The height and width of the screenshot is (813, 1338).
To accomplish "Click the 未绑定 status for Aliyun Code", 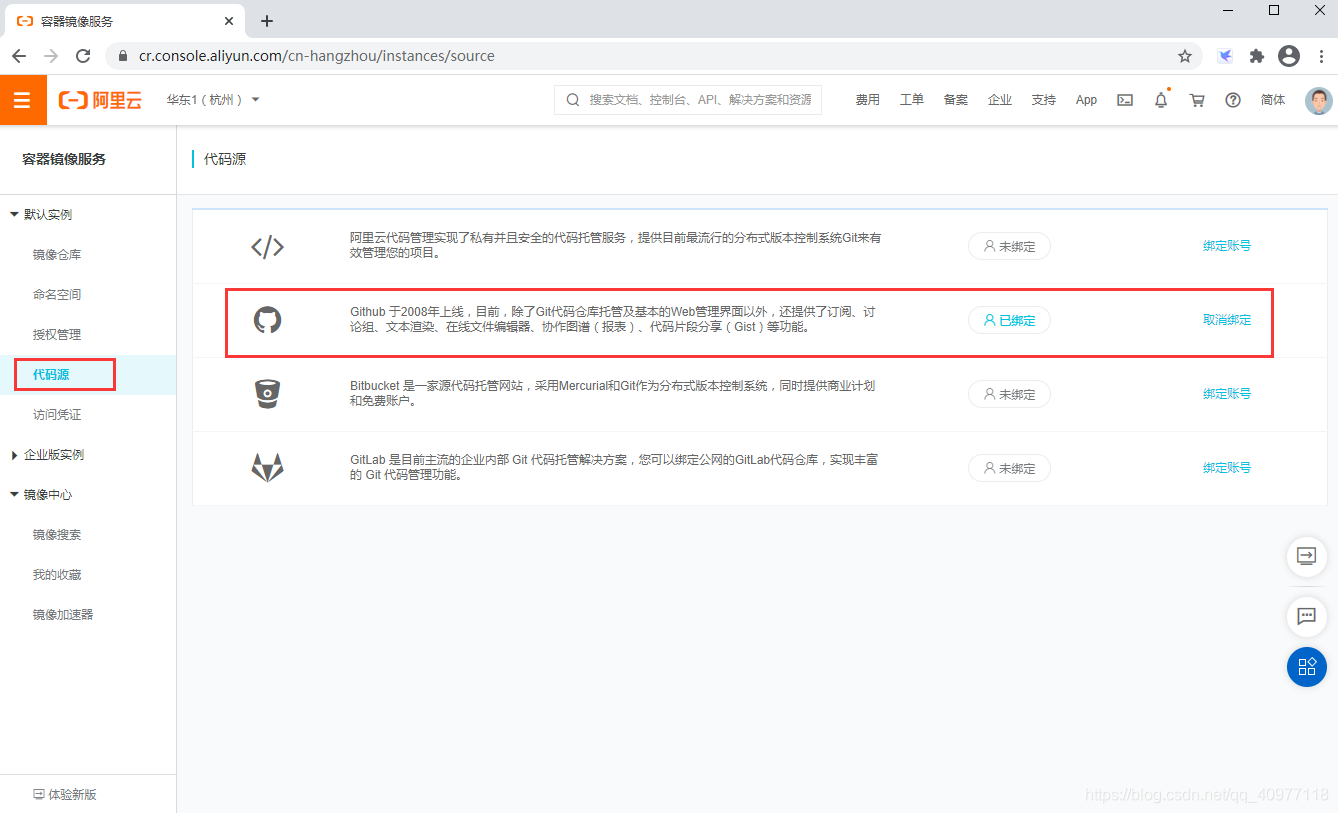I will point(1009,246).
